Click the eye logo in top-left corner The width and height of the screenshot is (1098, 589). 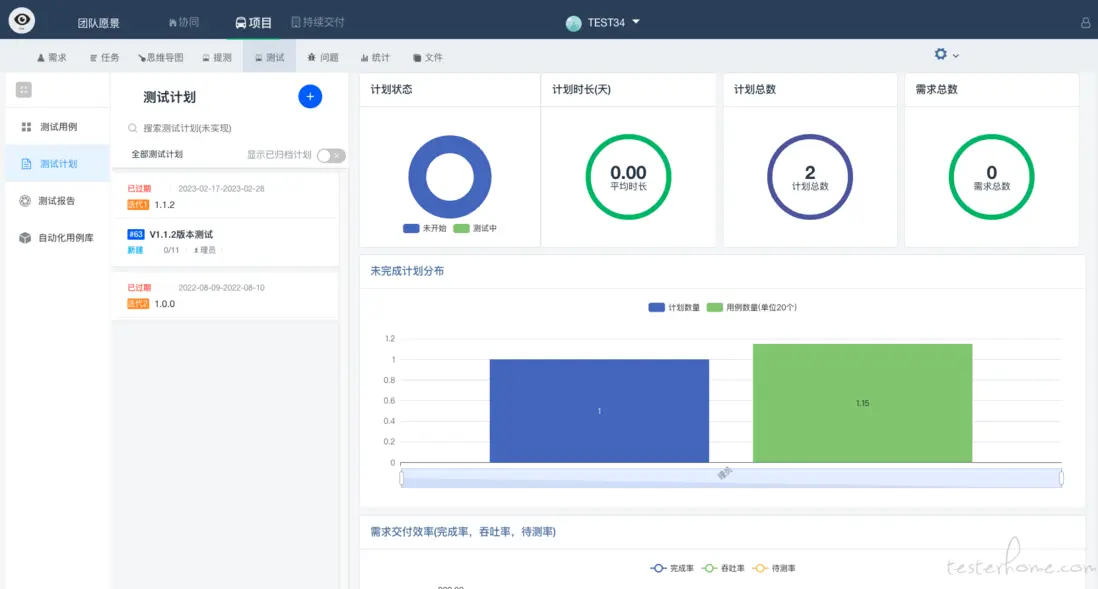[21, 20]
